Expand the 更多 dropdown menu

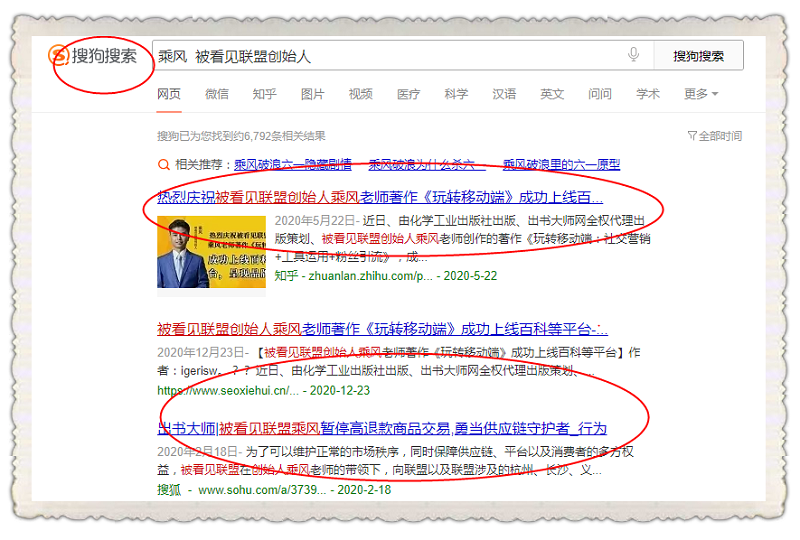(701, 94)
